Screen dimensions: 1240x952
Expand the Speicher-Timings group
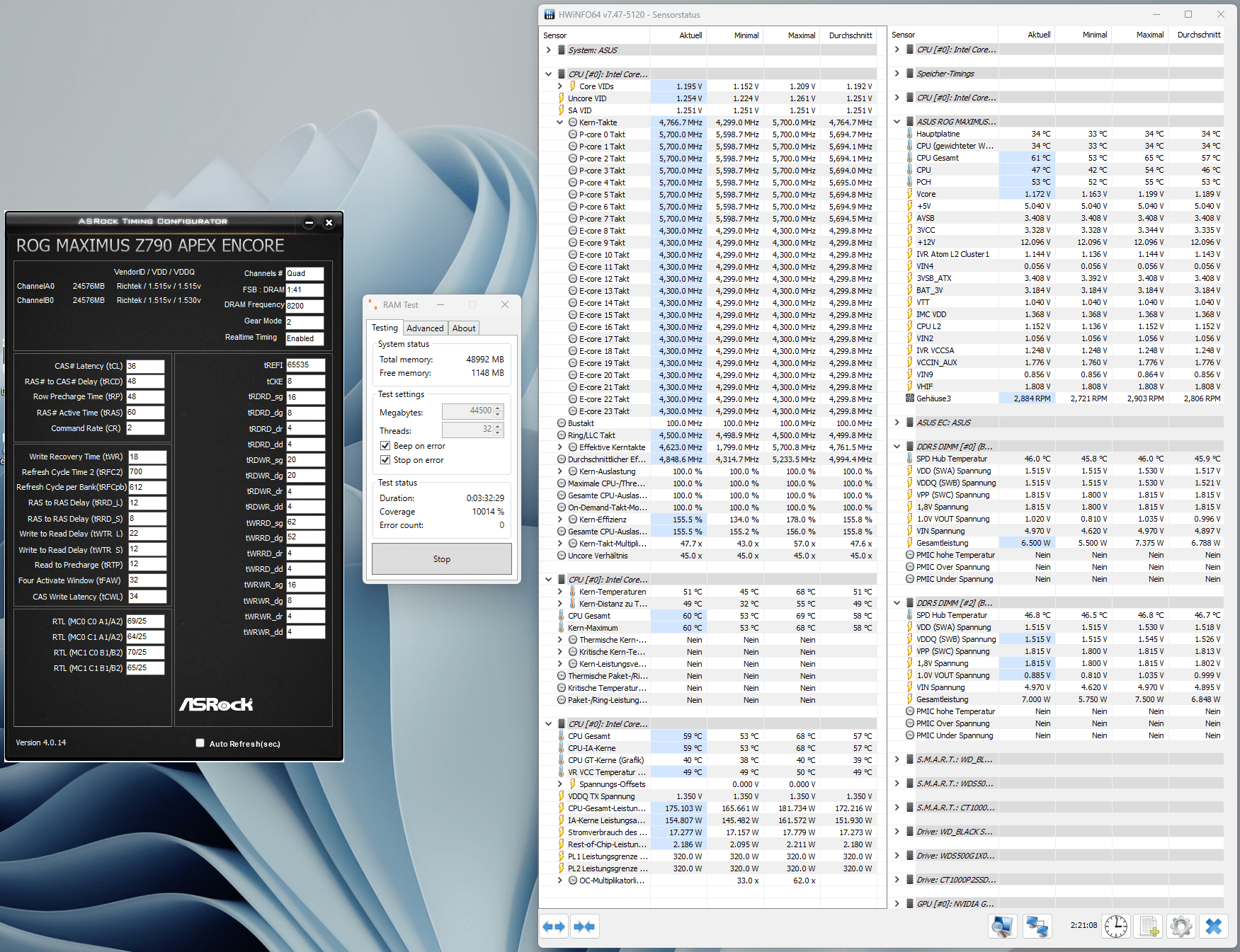[897, 74]
